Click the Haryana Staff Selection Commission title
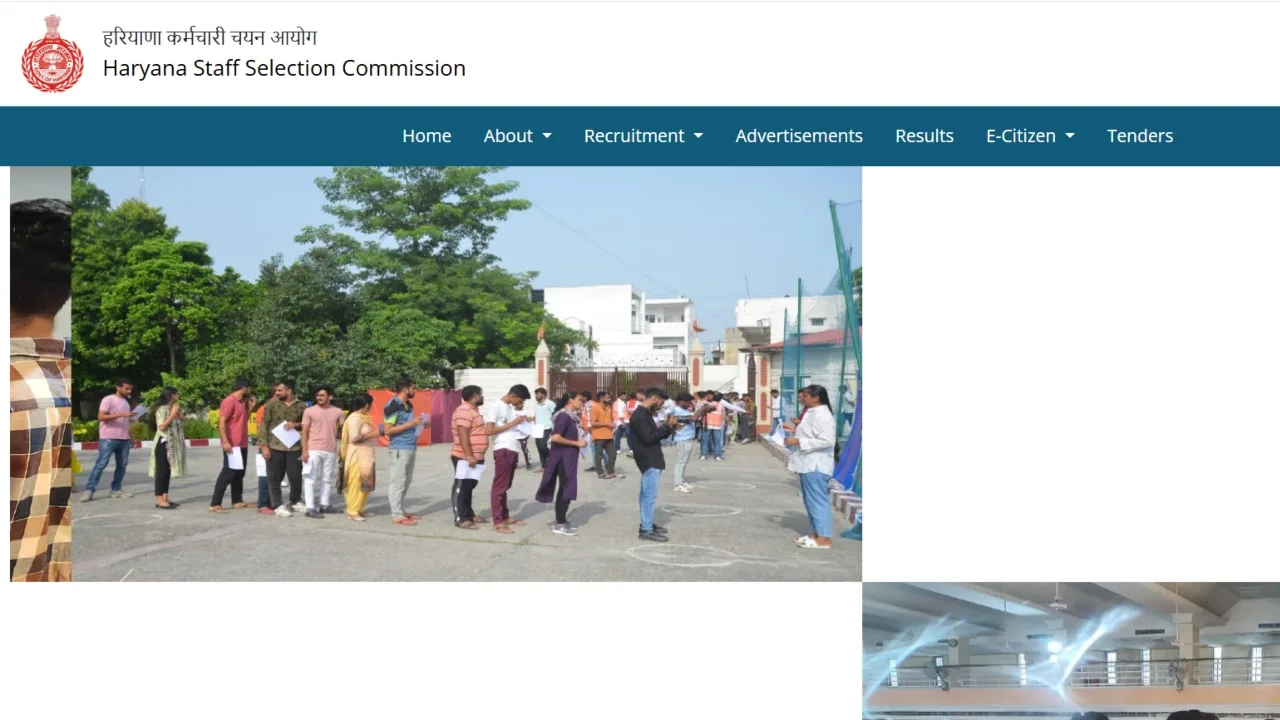 tap(284, 68)
